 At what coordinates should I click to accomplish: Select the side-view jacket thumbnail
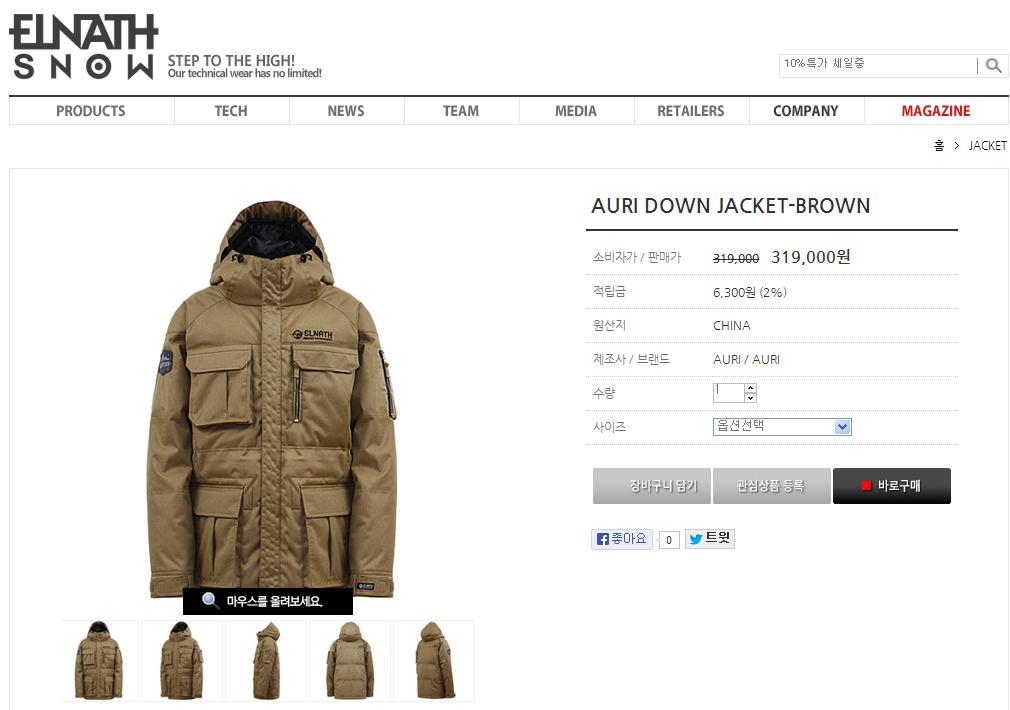coord(266,661)
